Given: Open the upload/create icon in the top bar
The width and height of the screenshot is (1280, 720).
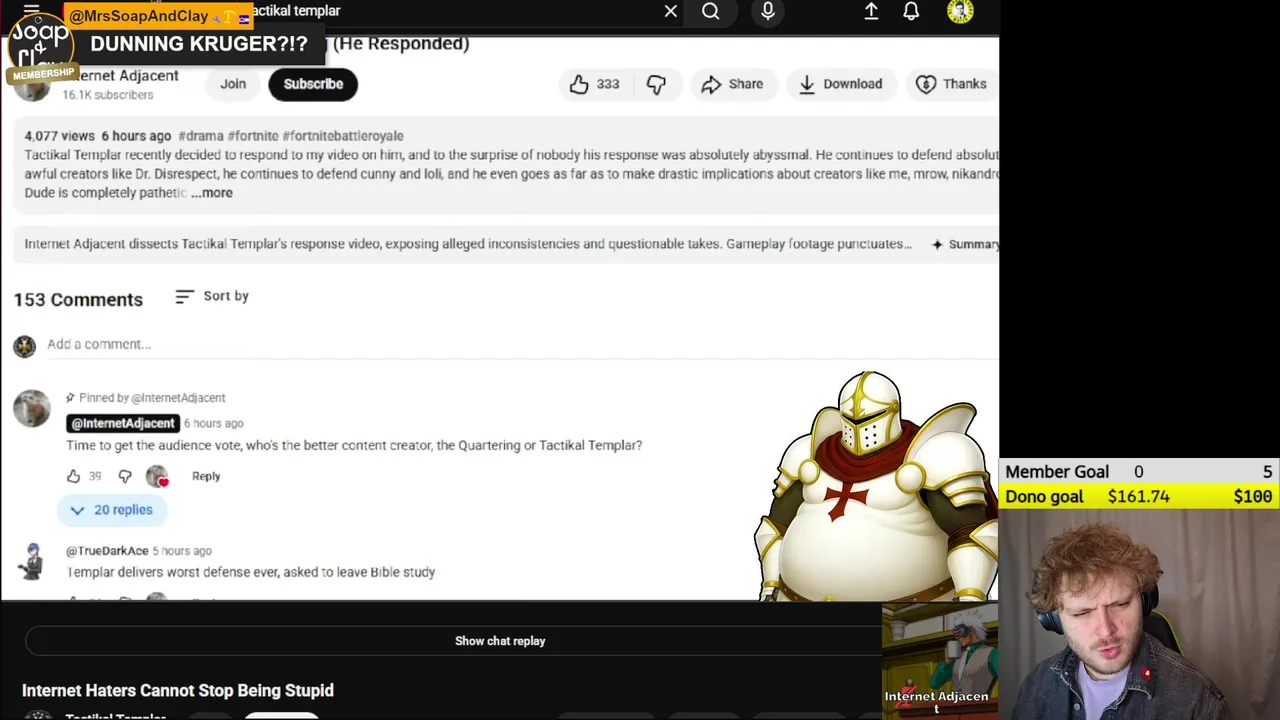Looking at the screenshot, I should 871,11.
